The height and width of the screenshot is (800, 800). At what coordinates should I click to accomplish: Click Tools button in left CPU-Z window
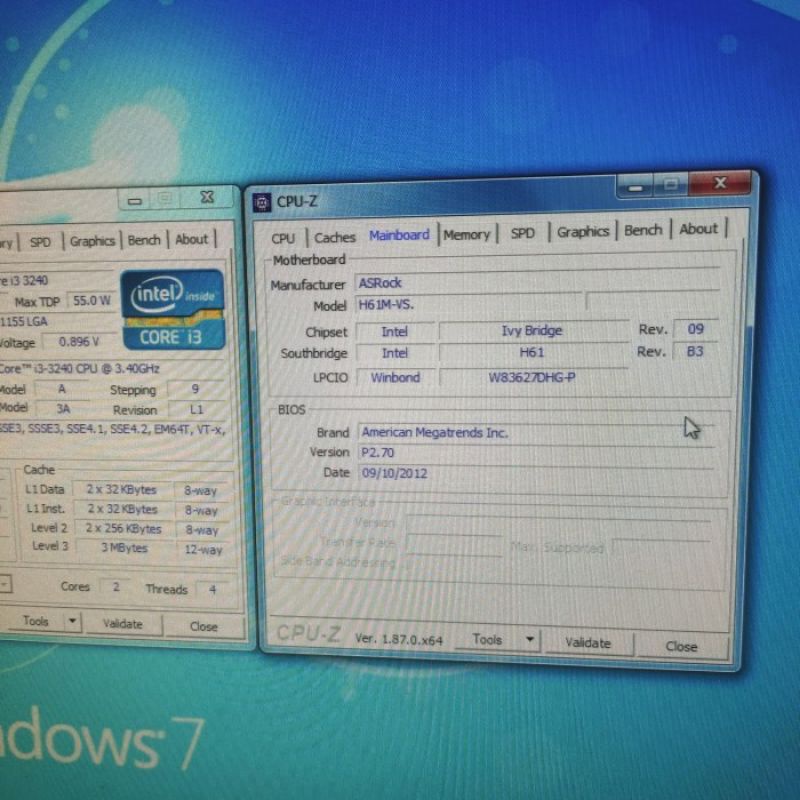point(35,621)
